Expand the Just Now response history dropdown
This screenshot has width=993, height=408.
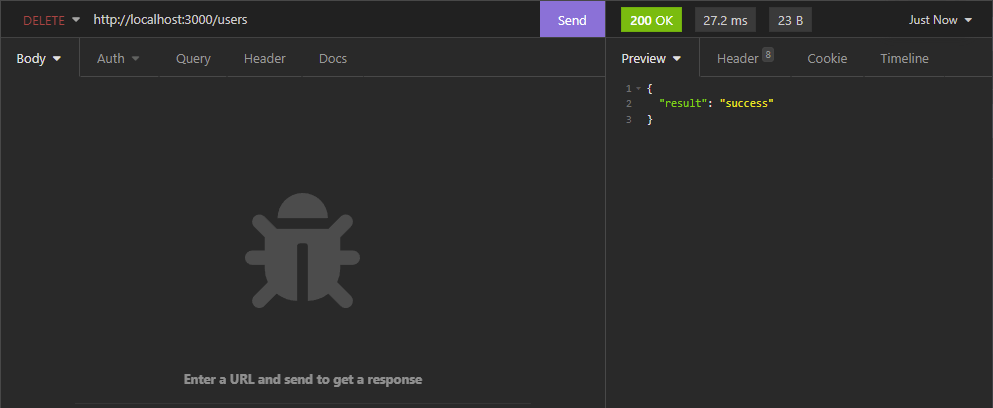click(x=939, y=20)
